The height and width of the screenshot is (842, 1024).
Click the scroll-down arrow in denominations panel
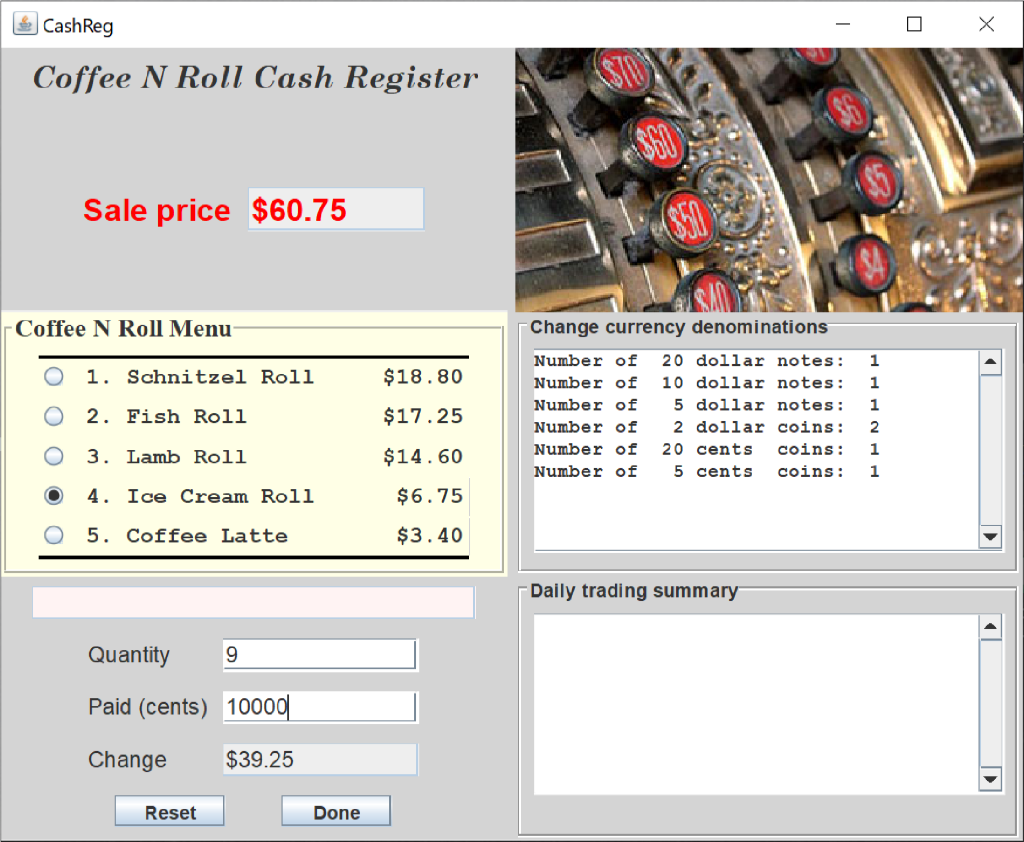coord(990,538)
